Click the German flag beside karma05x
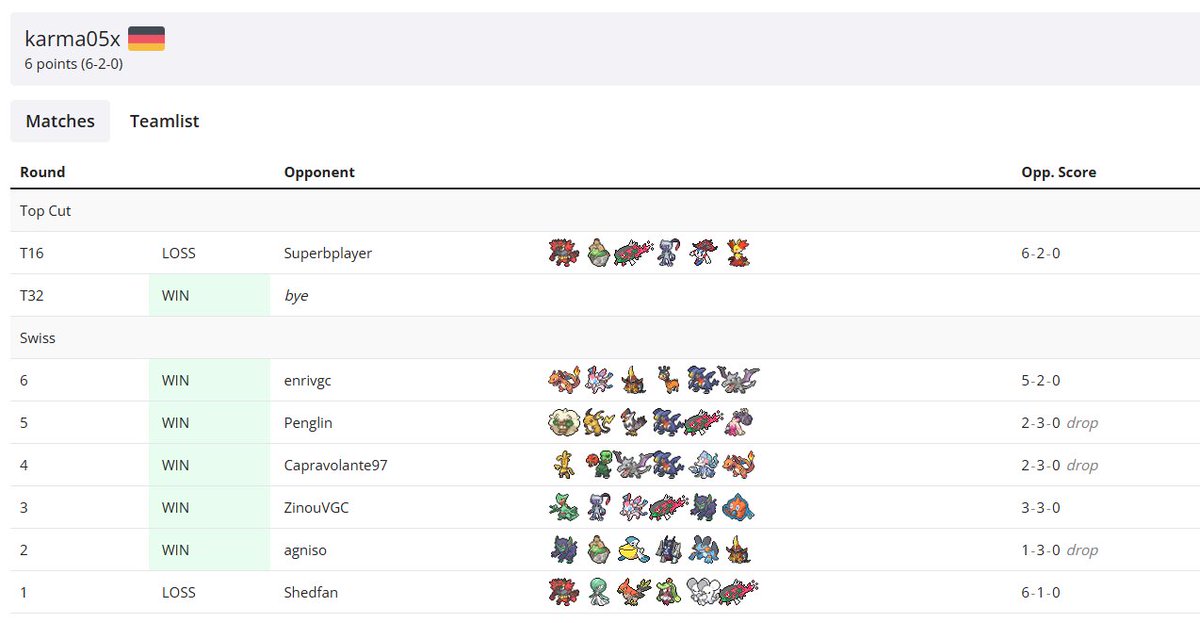 coord(146,39)
